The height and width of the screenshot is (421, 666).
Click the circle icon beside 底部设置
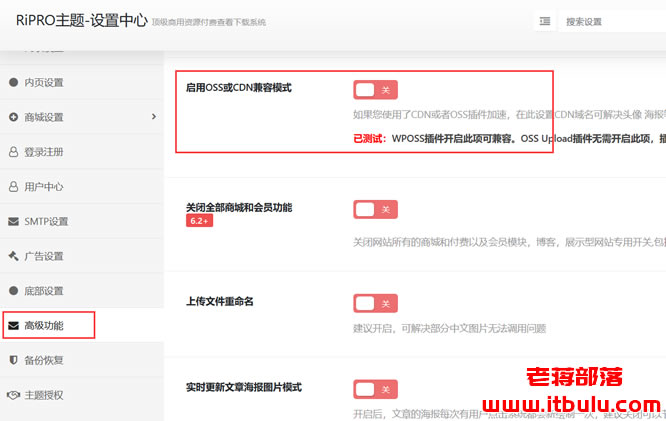[14, 291]
